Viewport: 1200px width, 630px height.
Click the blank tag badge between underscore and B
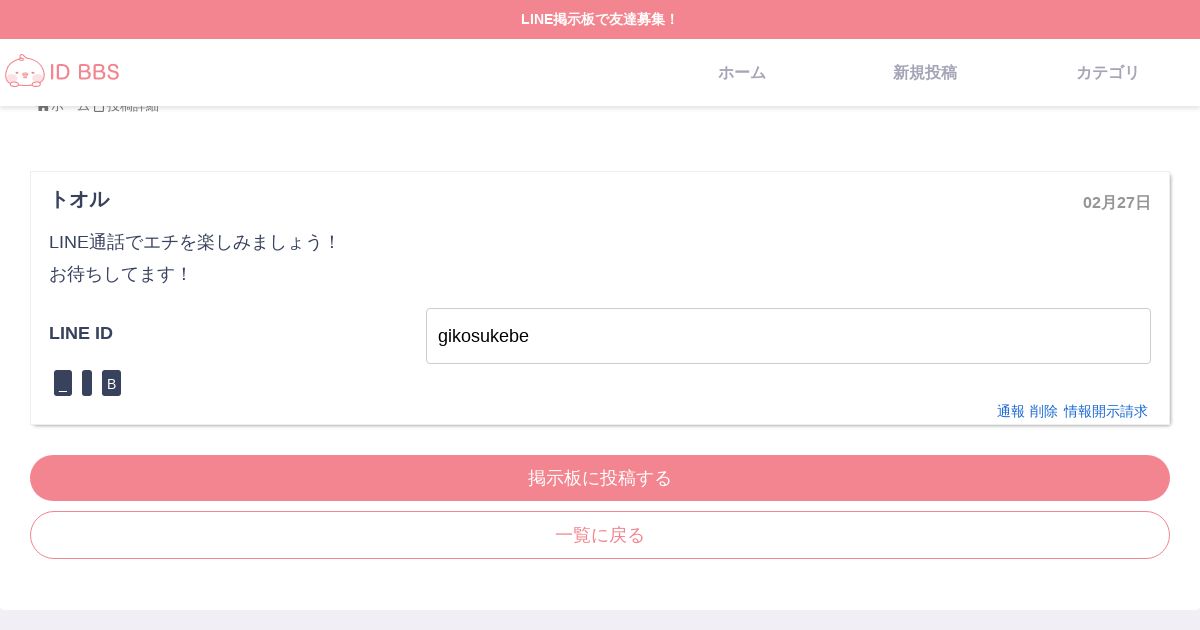(87, 383)
